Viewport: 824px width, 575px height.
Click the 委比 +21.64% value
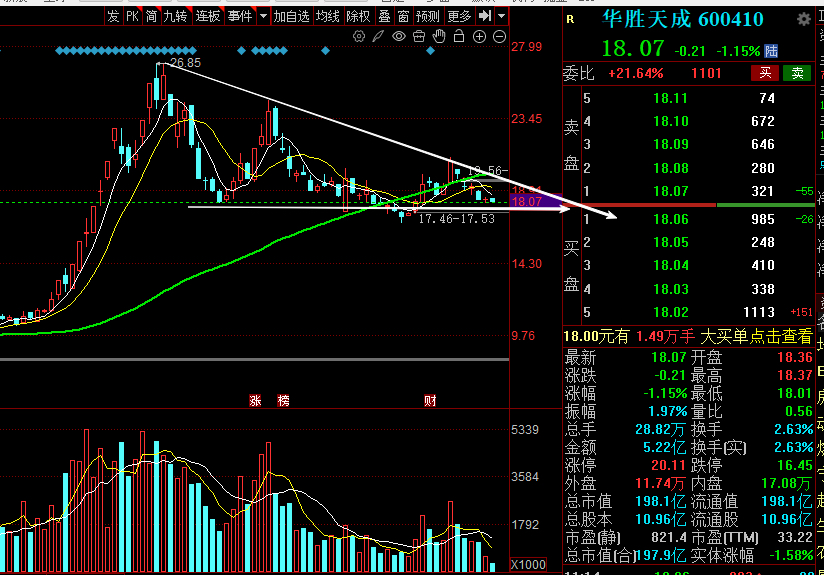point(635,74)
